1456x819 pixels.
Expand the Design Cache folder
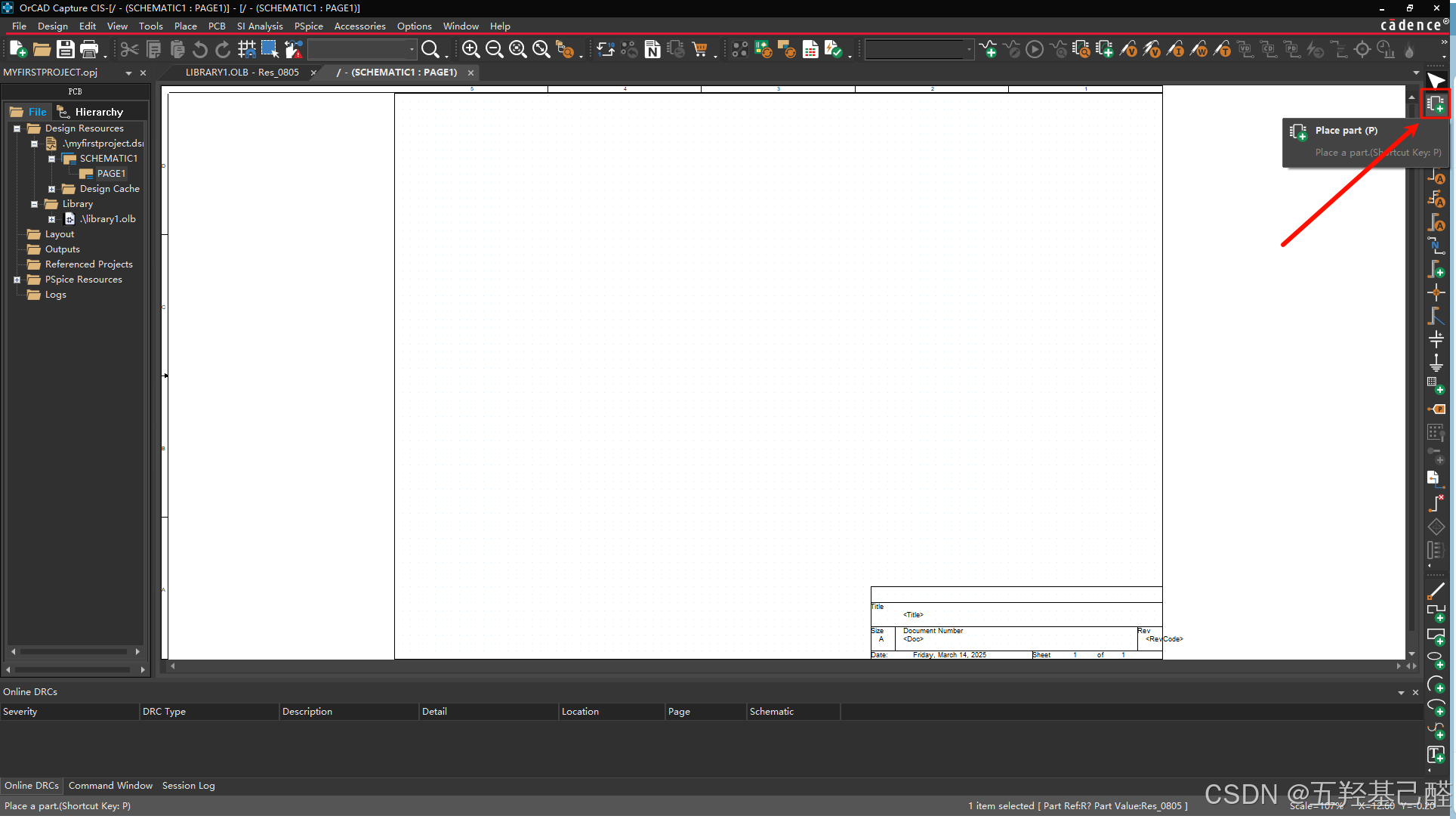(51, 189)
